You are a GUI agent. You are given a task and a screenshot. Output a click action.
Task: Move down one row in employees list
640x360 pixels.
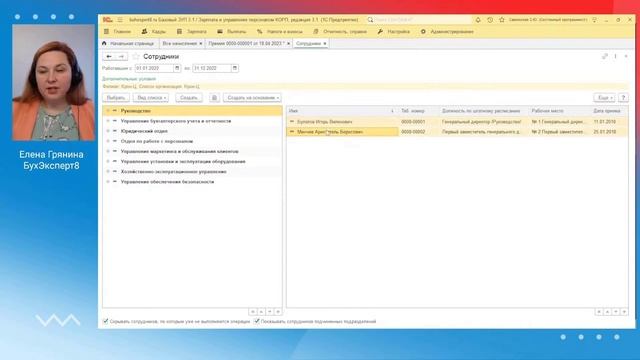pyautogui.click(x=616, y=312)
